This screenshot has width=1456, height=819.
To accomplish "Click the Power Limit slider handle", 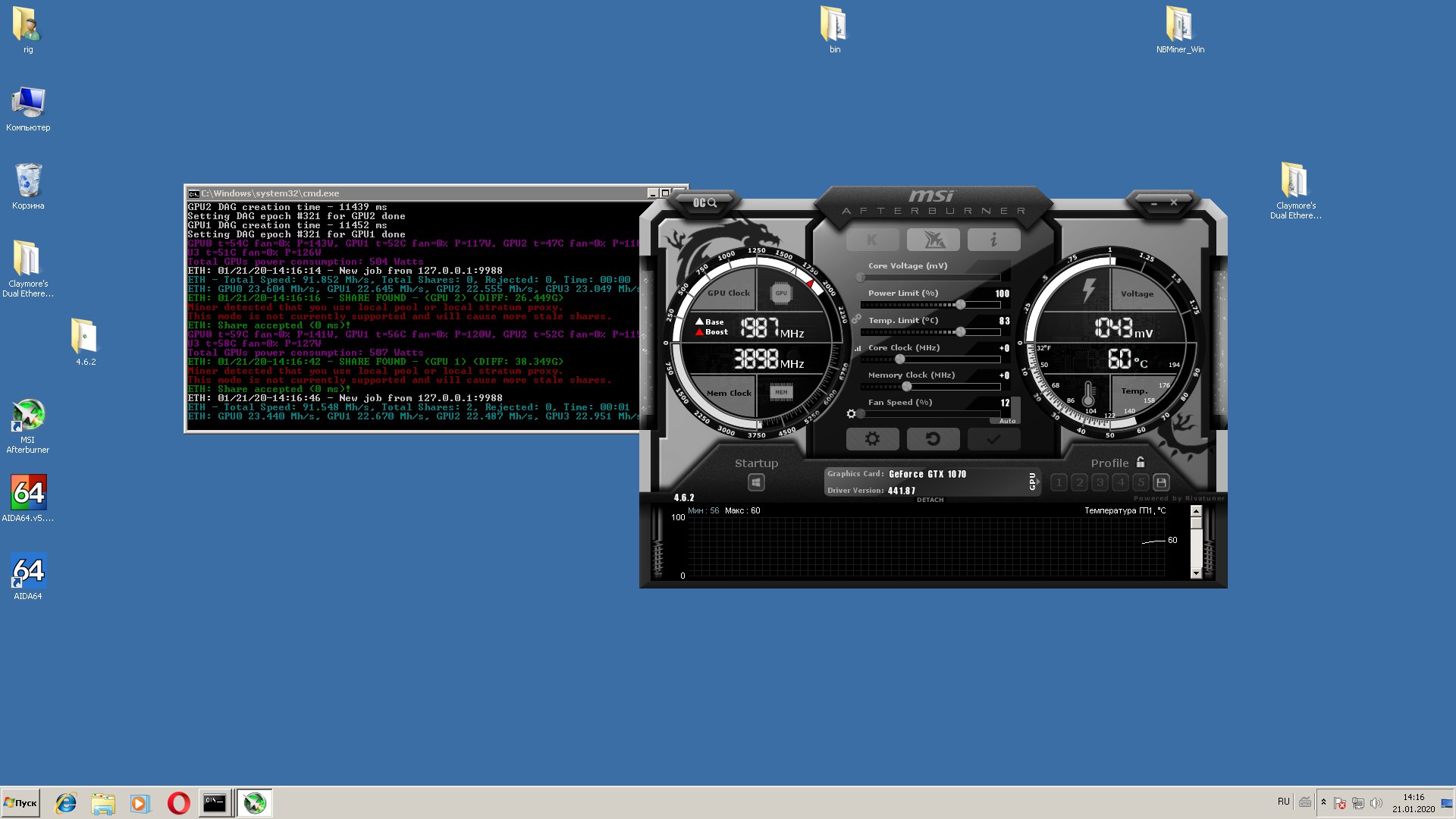I will (960, 305).
